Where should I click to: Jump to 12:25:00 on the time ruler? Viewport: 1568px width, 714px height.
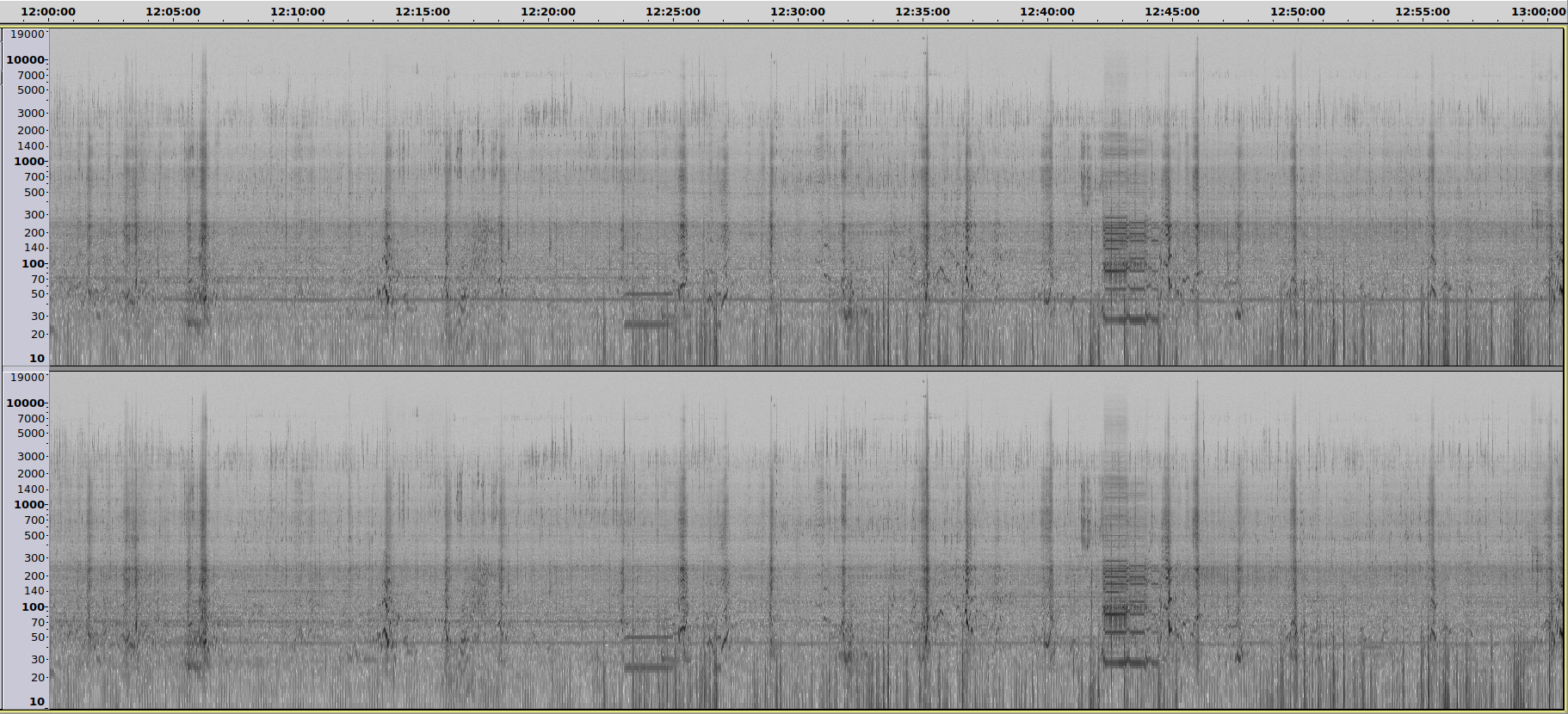point(673,12)
